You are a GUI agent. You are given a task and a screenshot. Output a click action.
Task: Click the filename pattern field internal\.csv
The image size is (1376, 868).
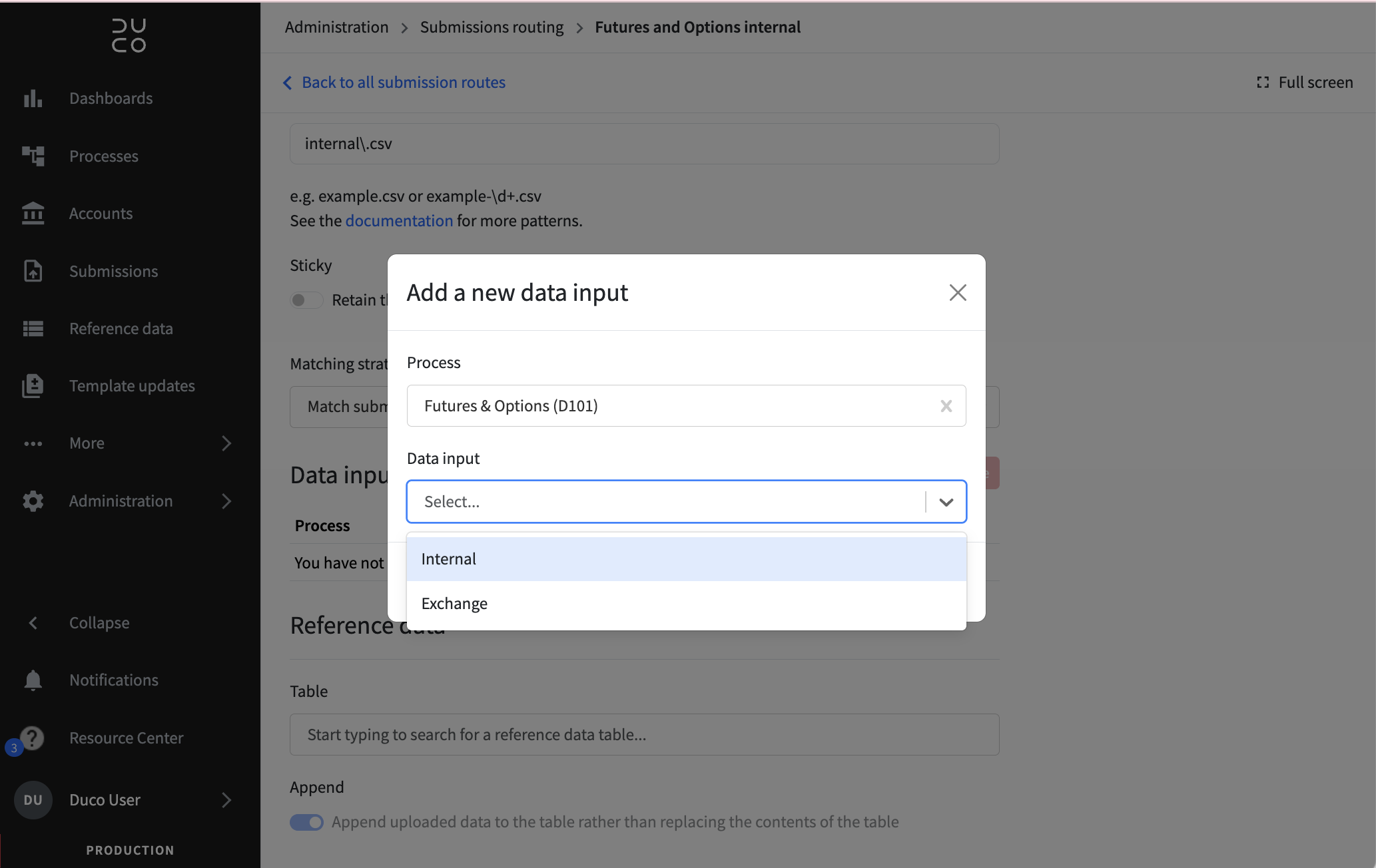click(x=644, y=144)
